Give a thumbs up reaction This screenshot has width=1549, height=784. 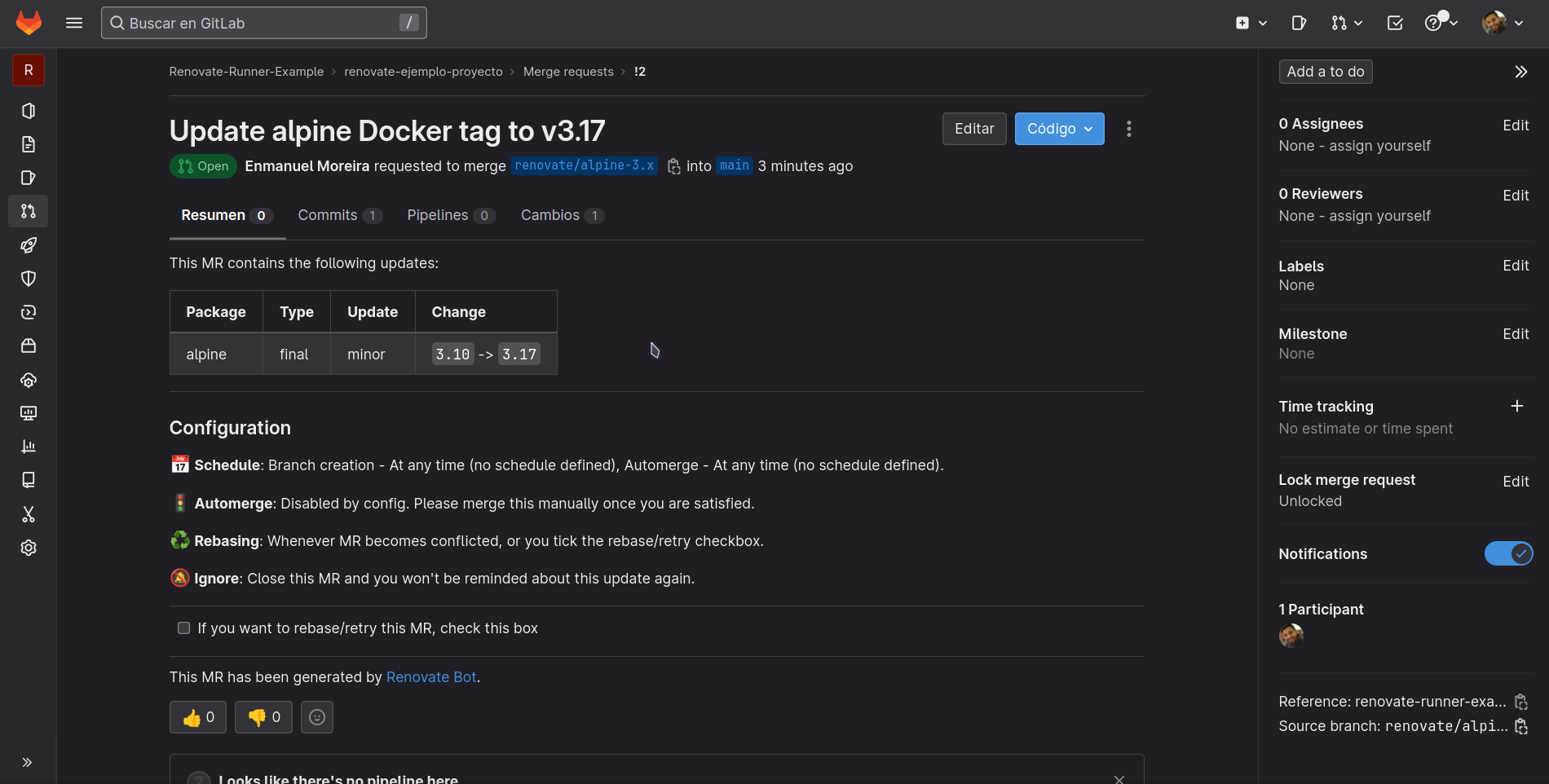click(198, 717)
